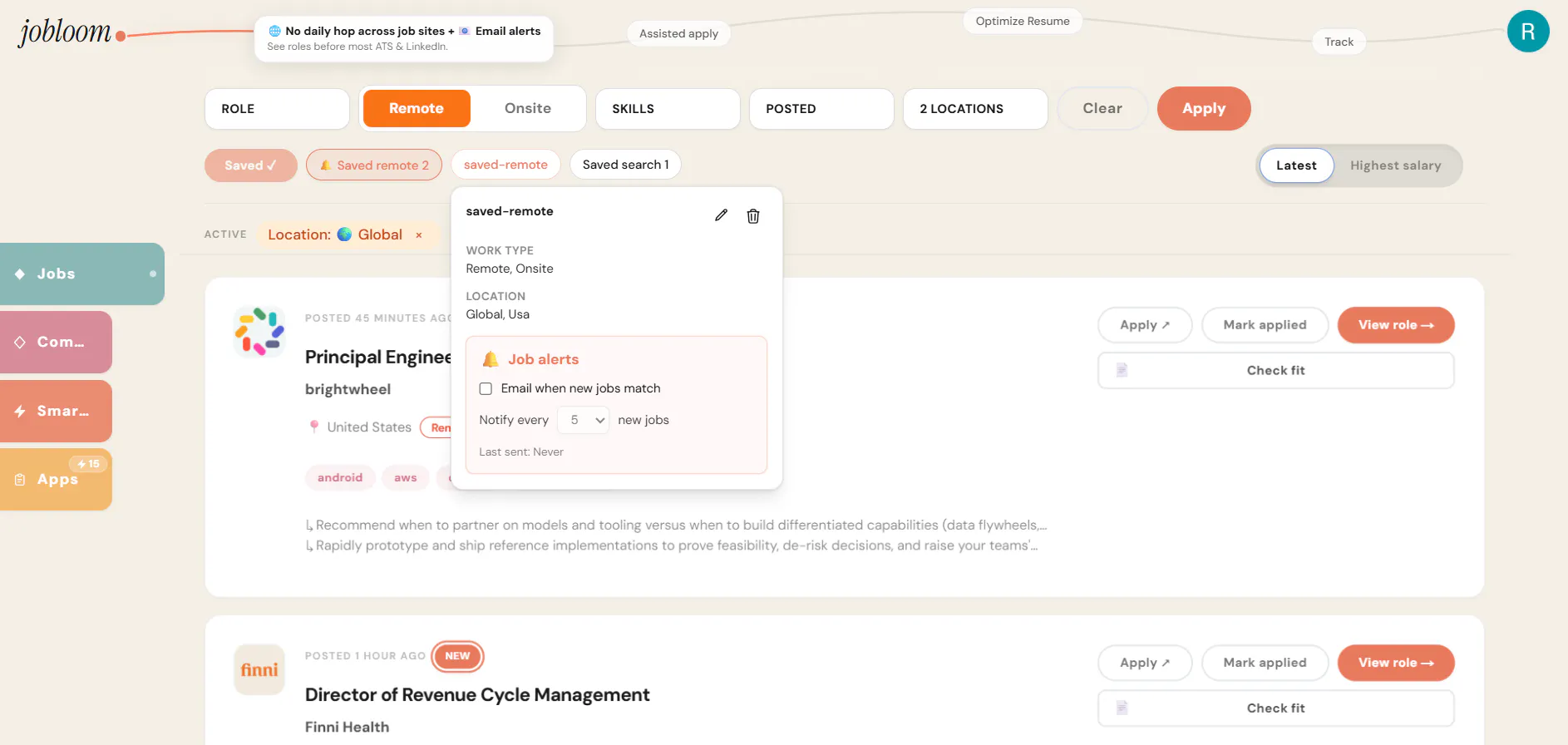Sort jobs by Highest salary
Image resolution: width=1568 pixels, height=745 pixels.
pyautogui.click(x=1395, y=165)
